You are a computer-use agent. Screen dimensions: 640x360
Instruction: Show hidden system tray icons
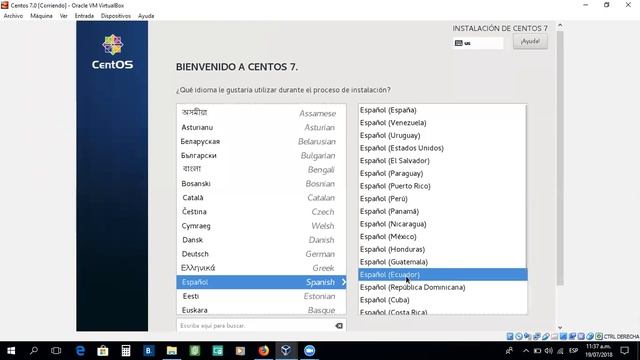point(526,351)
